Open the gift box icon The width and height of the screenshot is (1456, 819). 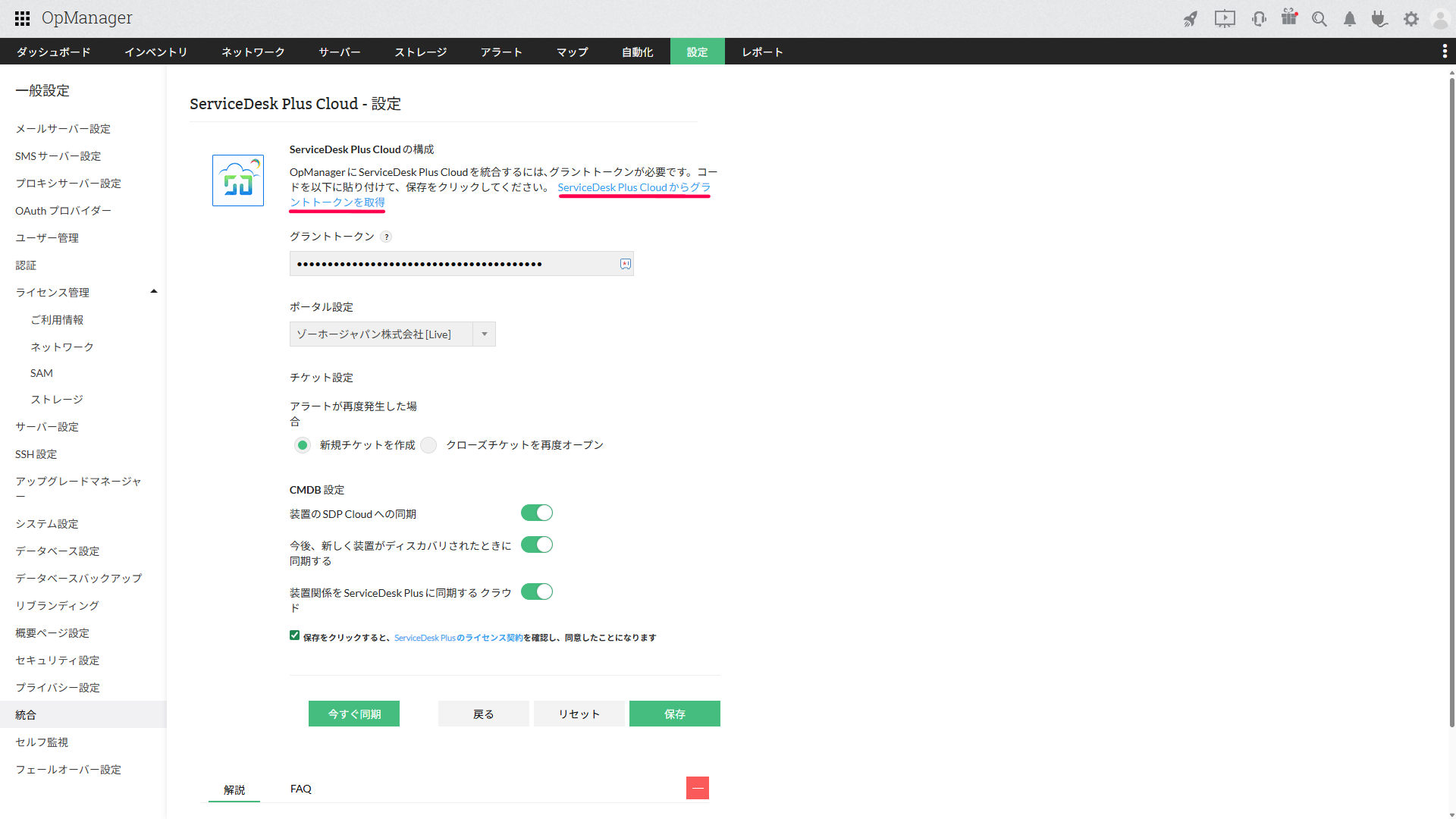[x=1289, y=17]
